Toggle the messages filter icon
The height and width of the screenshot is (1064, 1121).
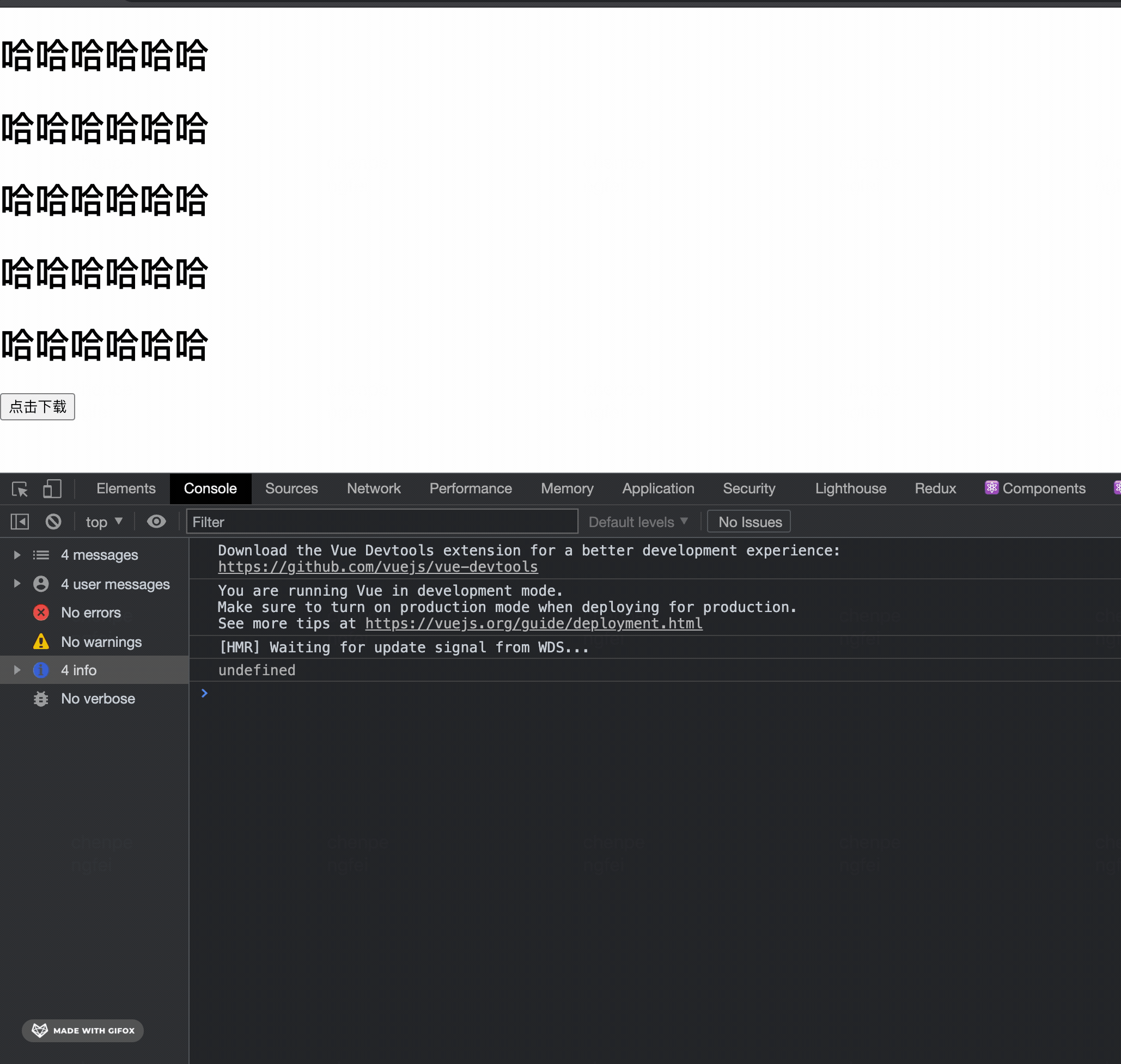(41, 554)
